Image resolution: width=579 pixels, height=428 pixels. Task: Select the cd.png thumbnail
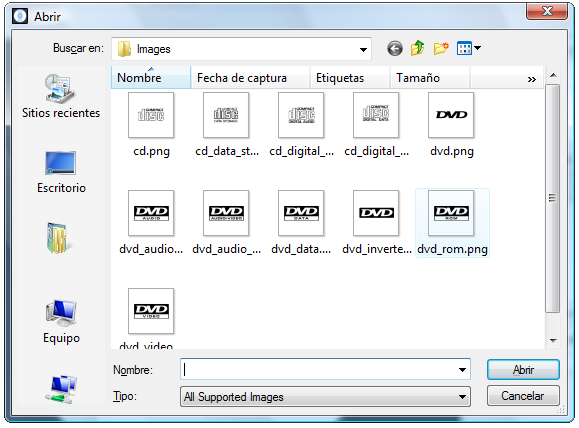point(151,115)
